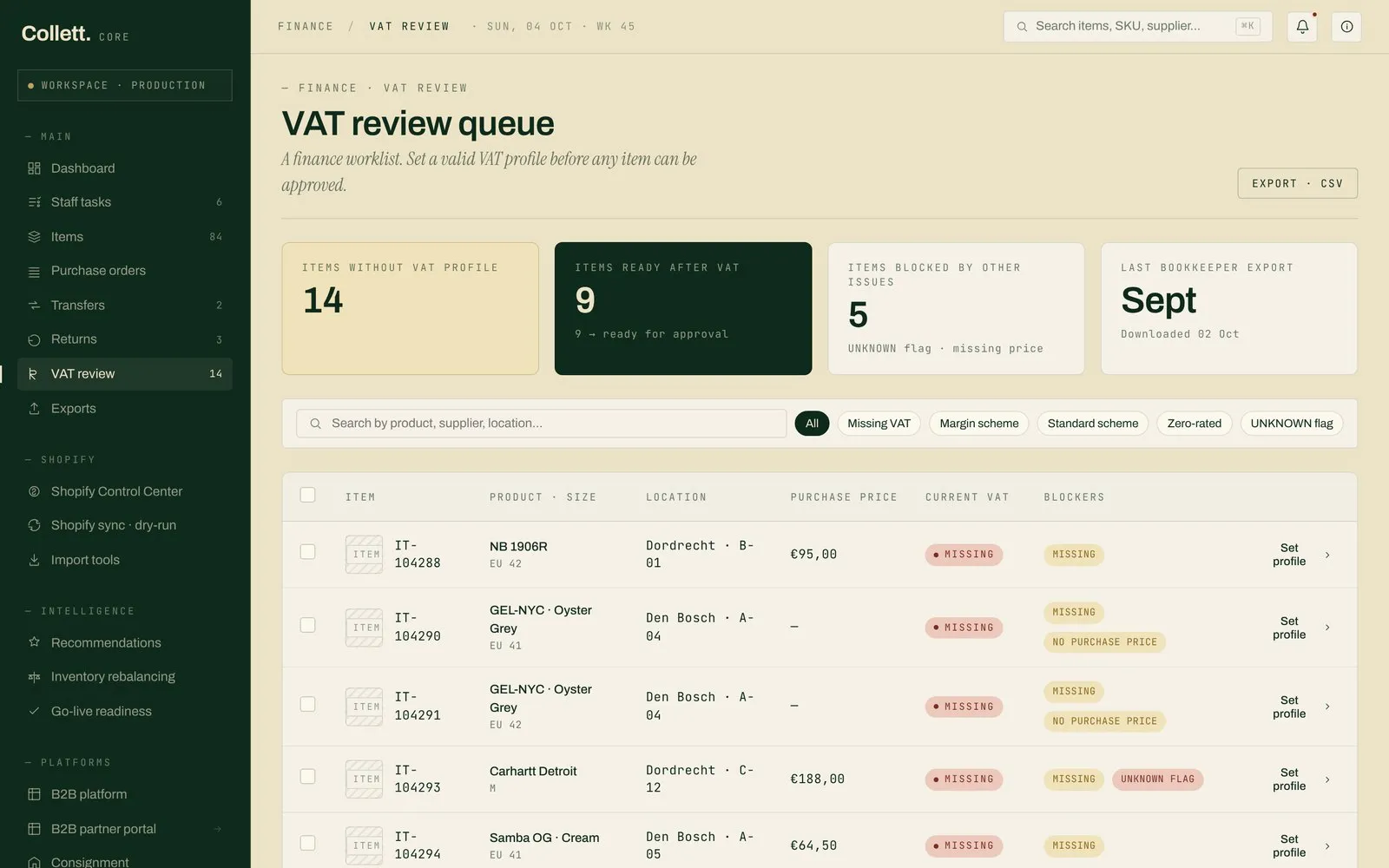Click the Recommendations star icon
The height and width of the screenshot is (868, 1389).
(x=34, y=642)
